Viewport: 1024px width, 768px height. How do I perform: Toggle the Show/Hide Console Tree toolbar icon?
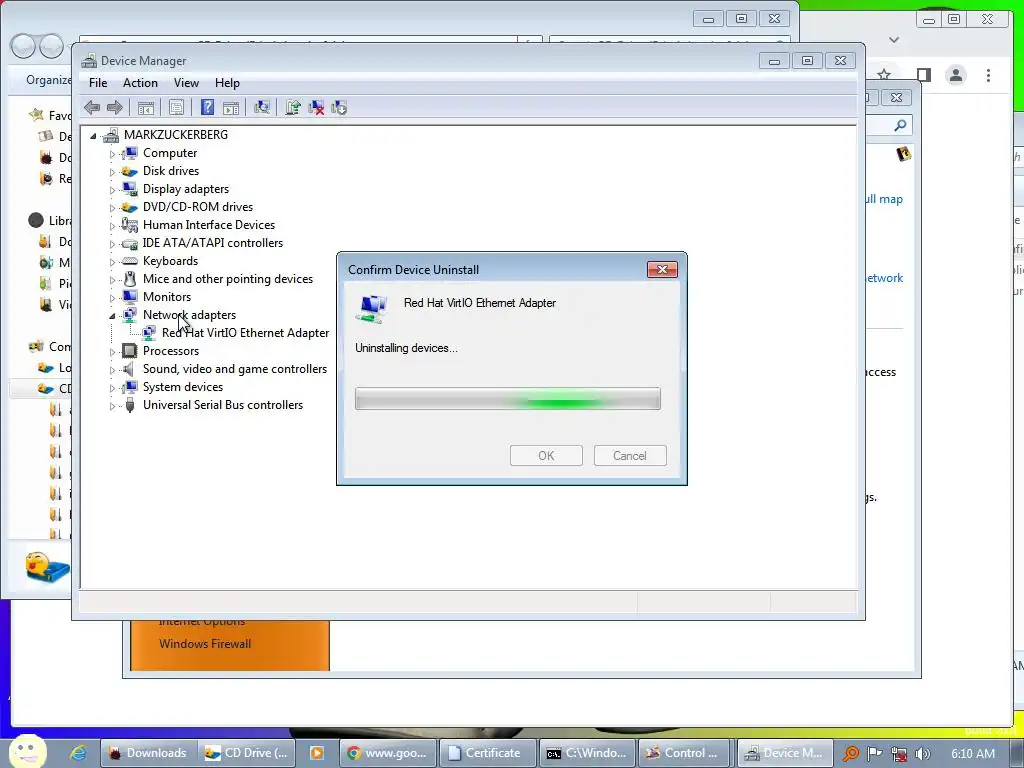(146, 108)
